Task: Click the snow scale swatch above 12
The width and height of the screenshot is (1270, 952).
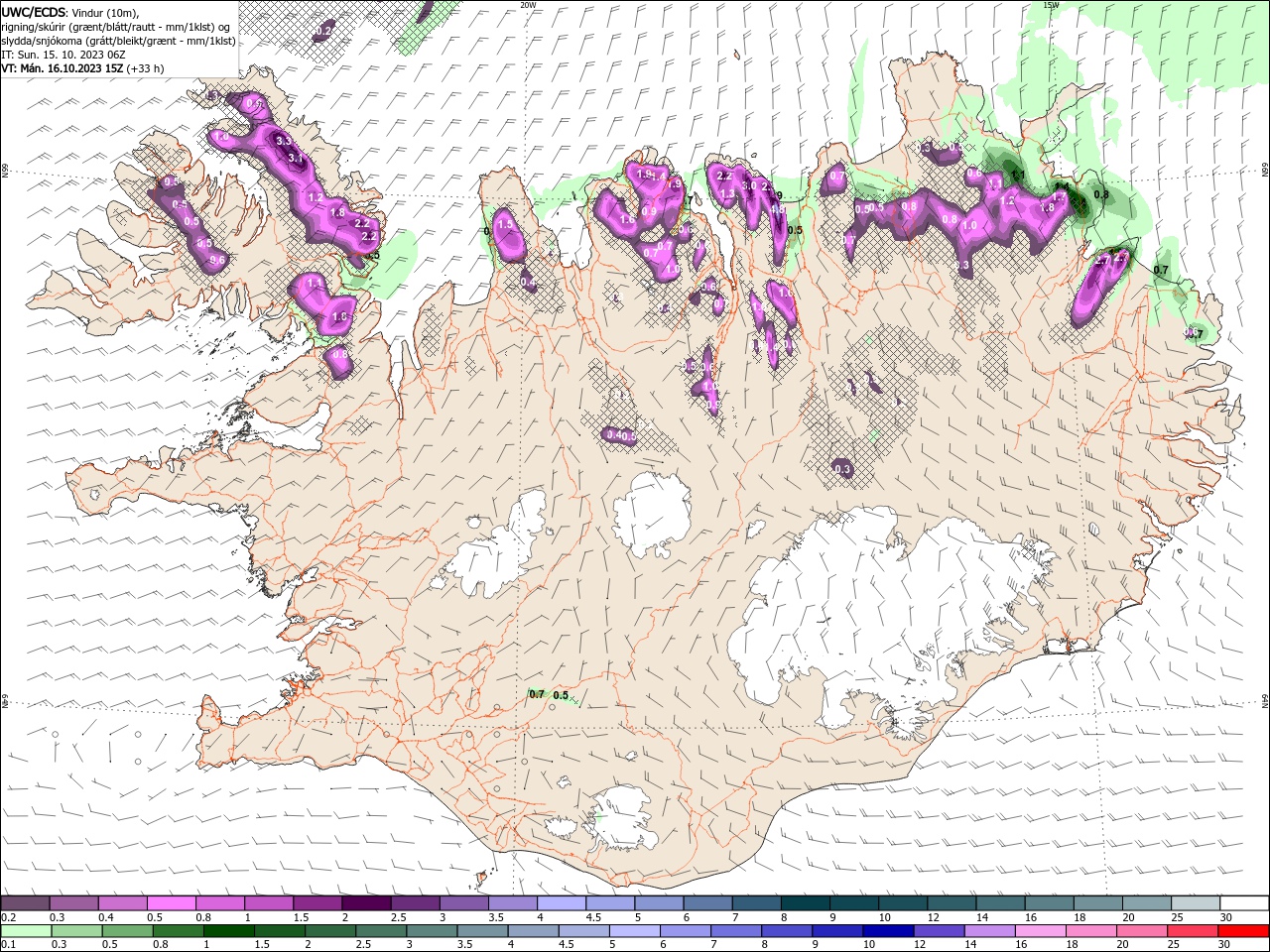Action: 952,903
